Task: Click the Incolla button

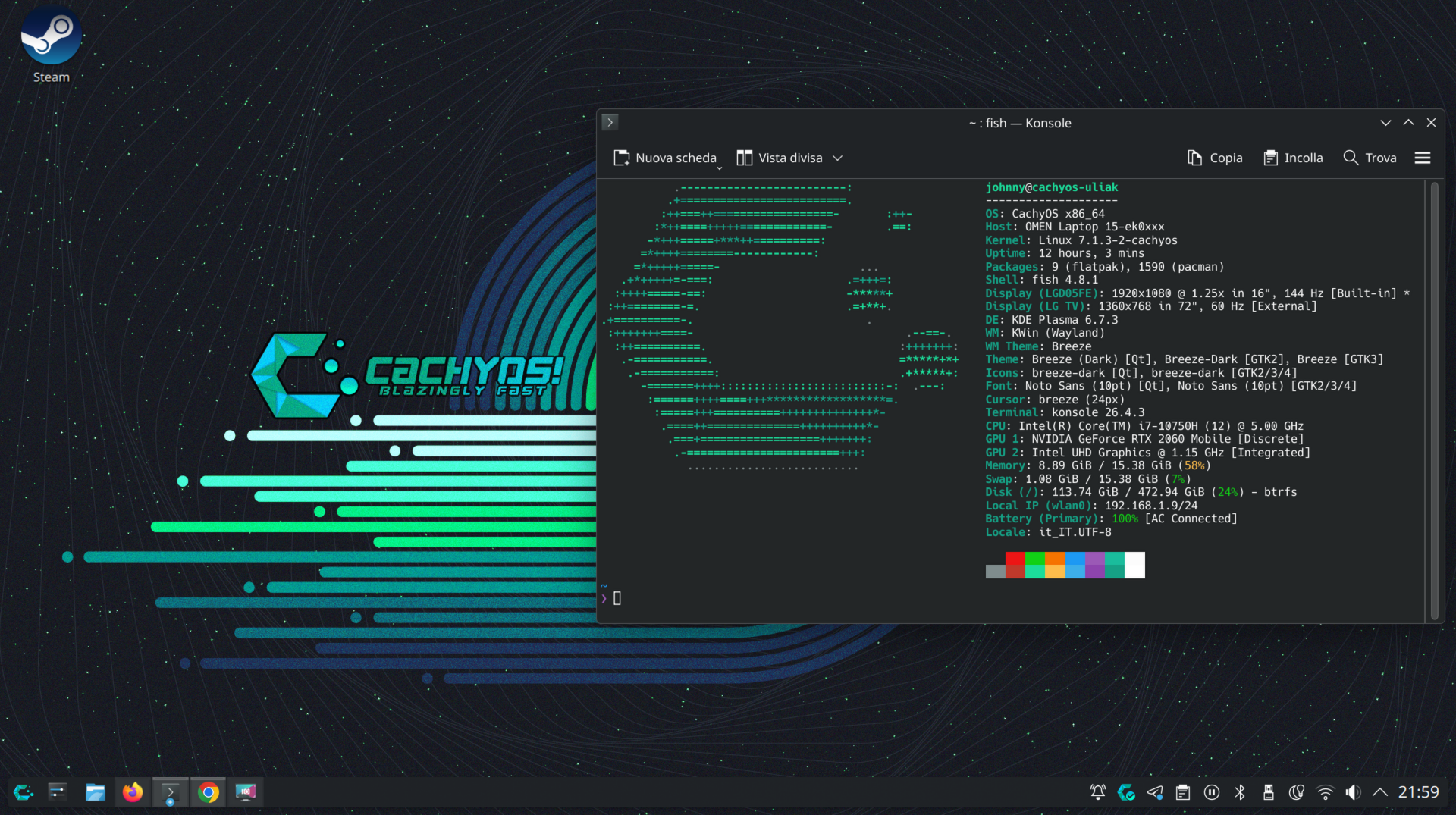Action: tap(1293, 158)
